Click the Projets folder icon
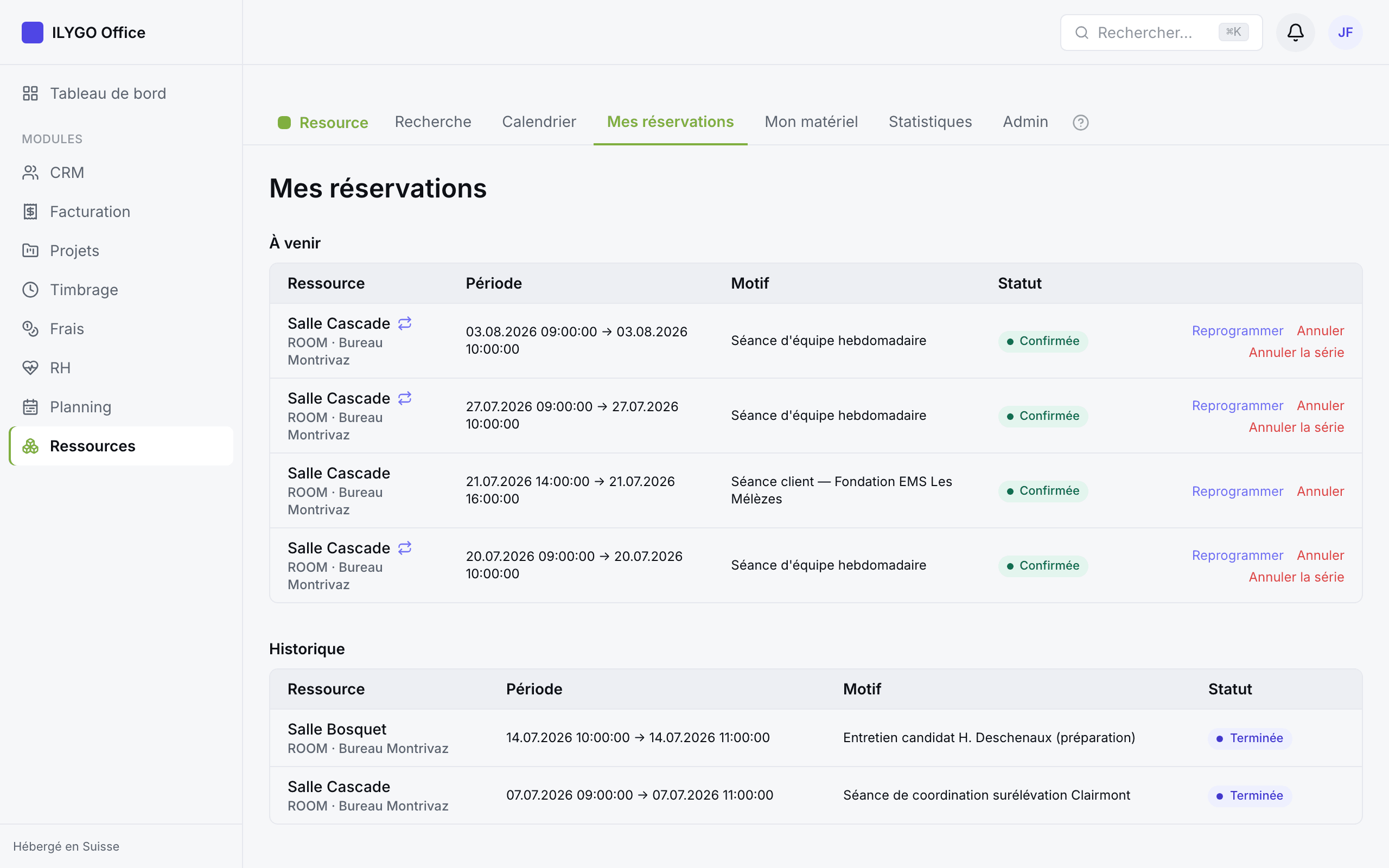Viewport: 1389px width, 868px height. (x=30, y=251)
